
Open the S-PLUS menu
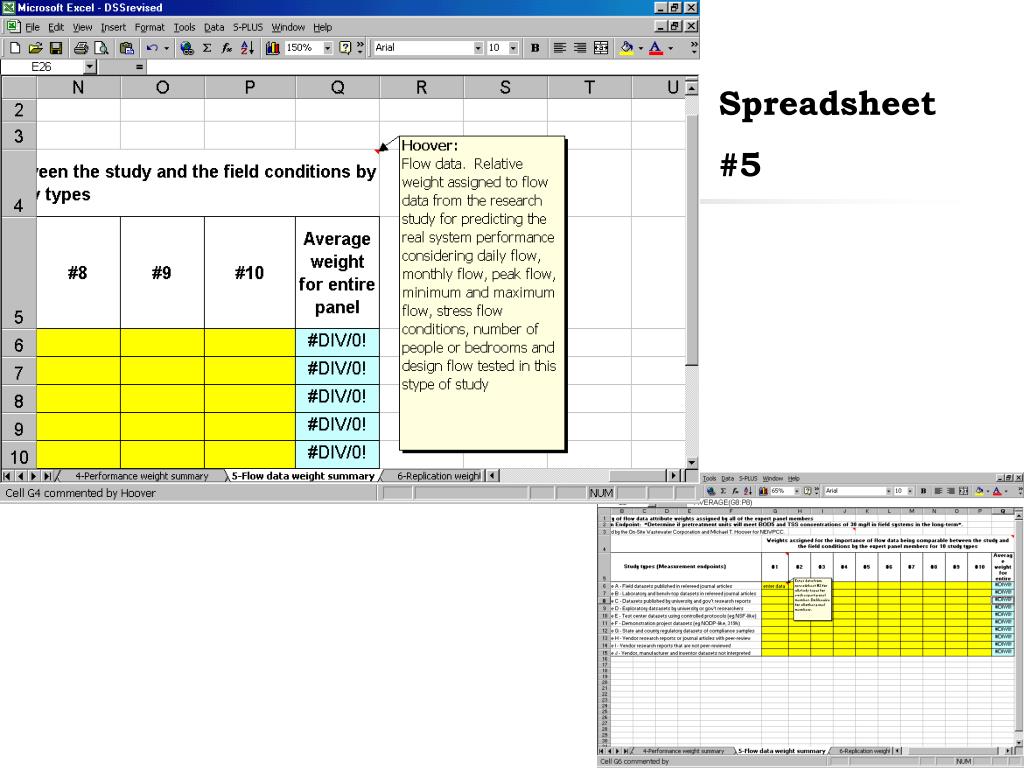coord(248,27)
